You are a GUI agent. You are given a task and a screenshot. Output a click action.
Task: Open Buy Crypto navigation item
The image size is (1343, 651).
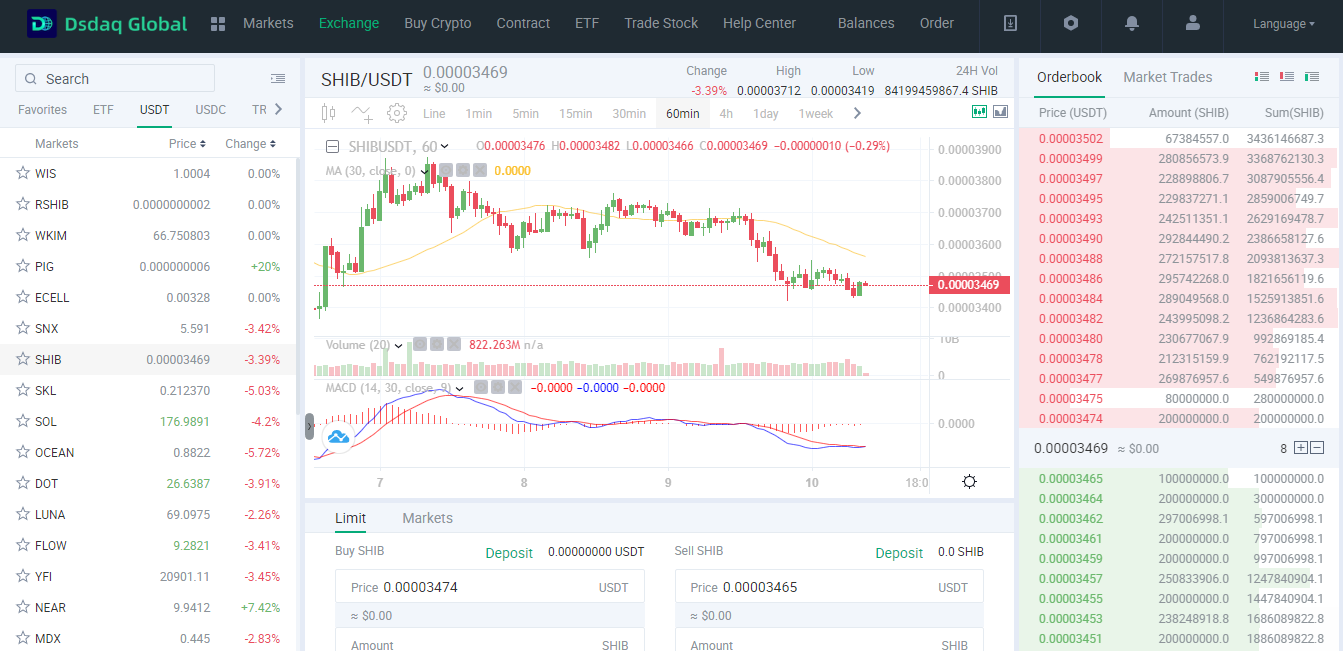(x=438, y=23)
